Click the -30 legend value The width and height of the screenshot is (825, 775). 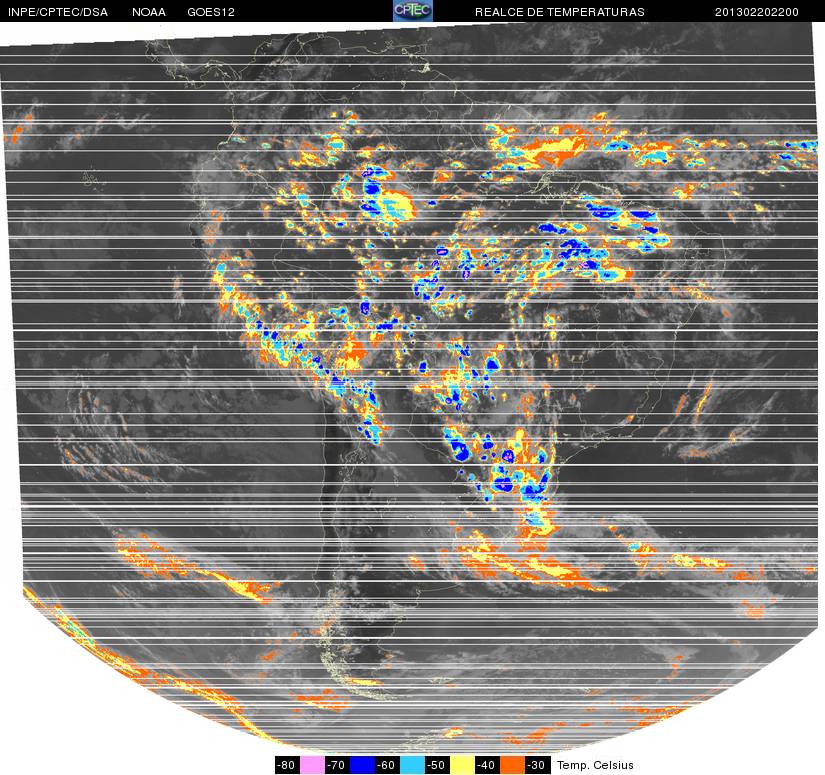point(538,765)
